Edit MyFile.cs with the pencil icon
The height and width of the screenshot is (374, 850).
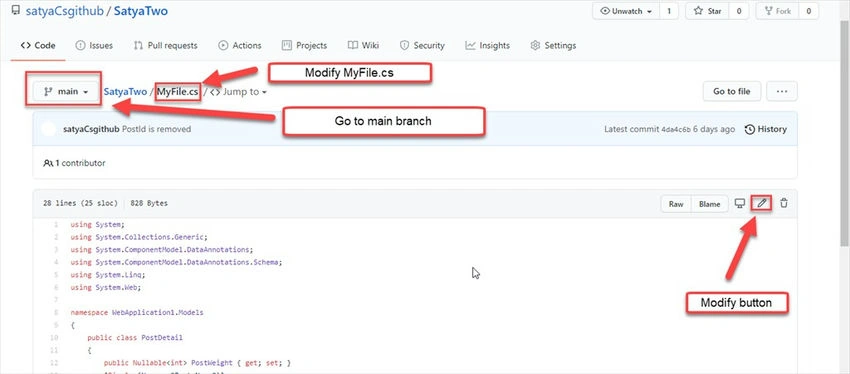pyautogui.click(x=762, y=204)
